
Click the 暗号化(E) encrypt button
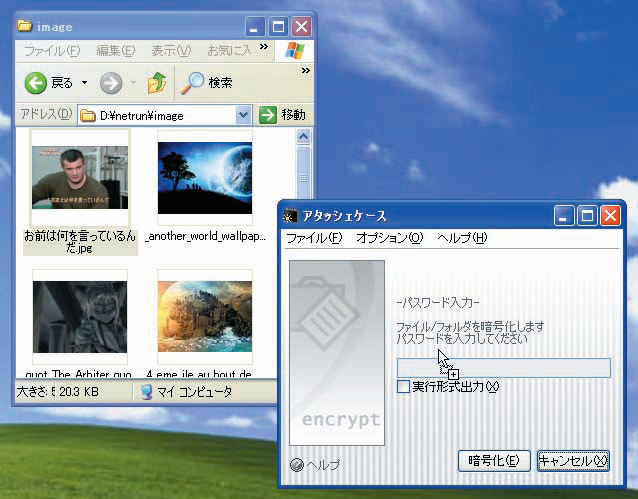494,461
